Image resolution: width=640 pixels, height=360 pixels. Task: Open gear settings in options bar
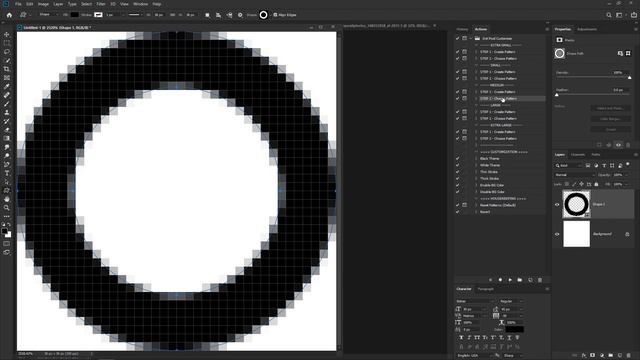coord(240,15)
